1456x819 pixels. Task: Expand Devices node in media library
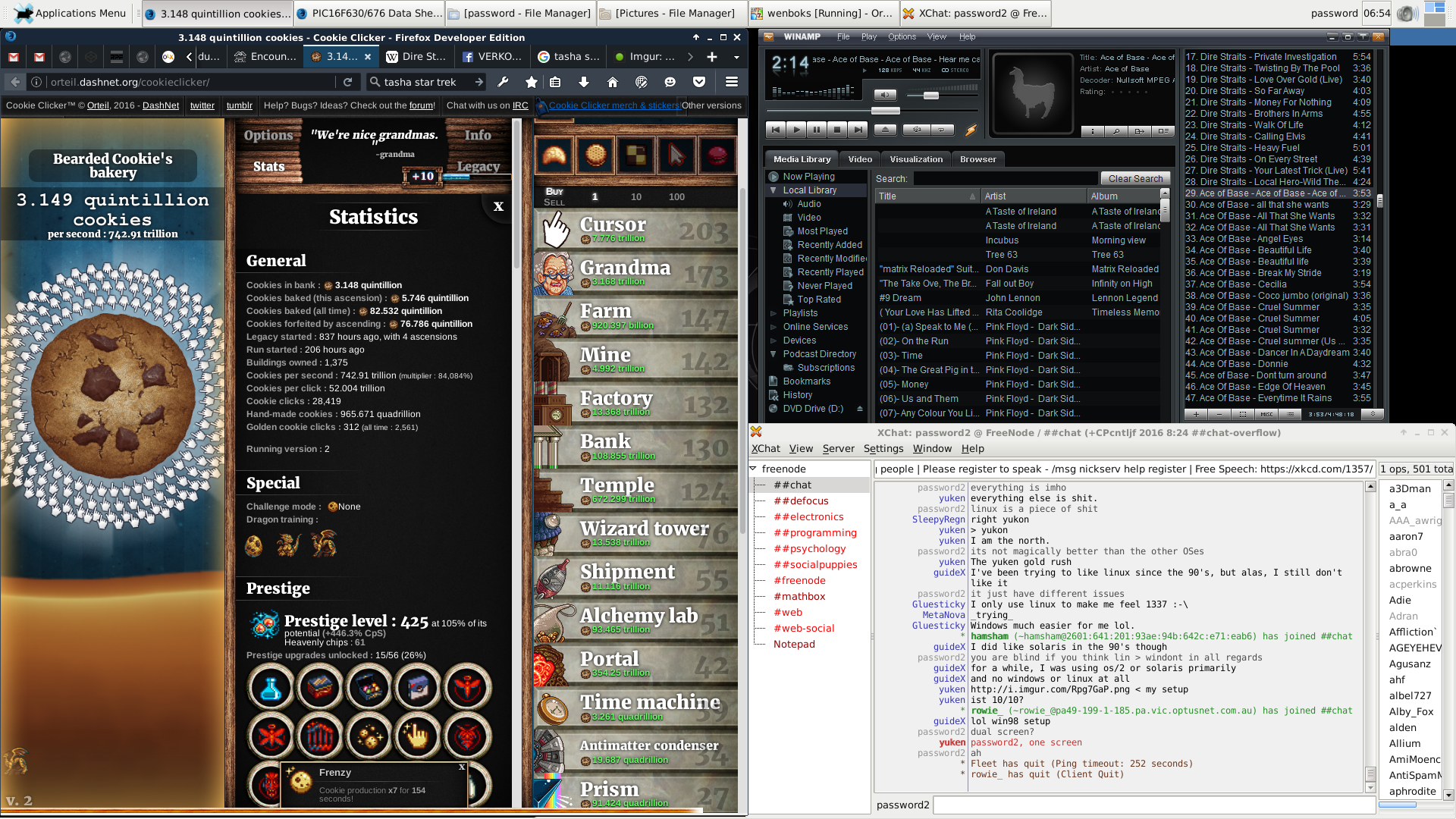pos(773,340)
